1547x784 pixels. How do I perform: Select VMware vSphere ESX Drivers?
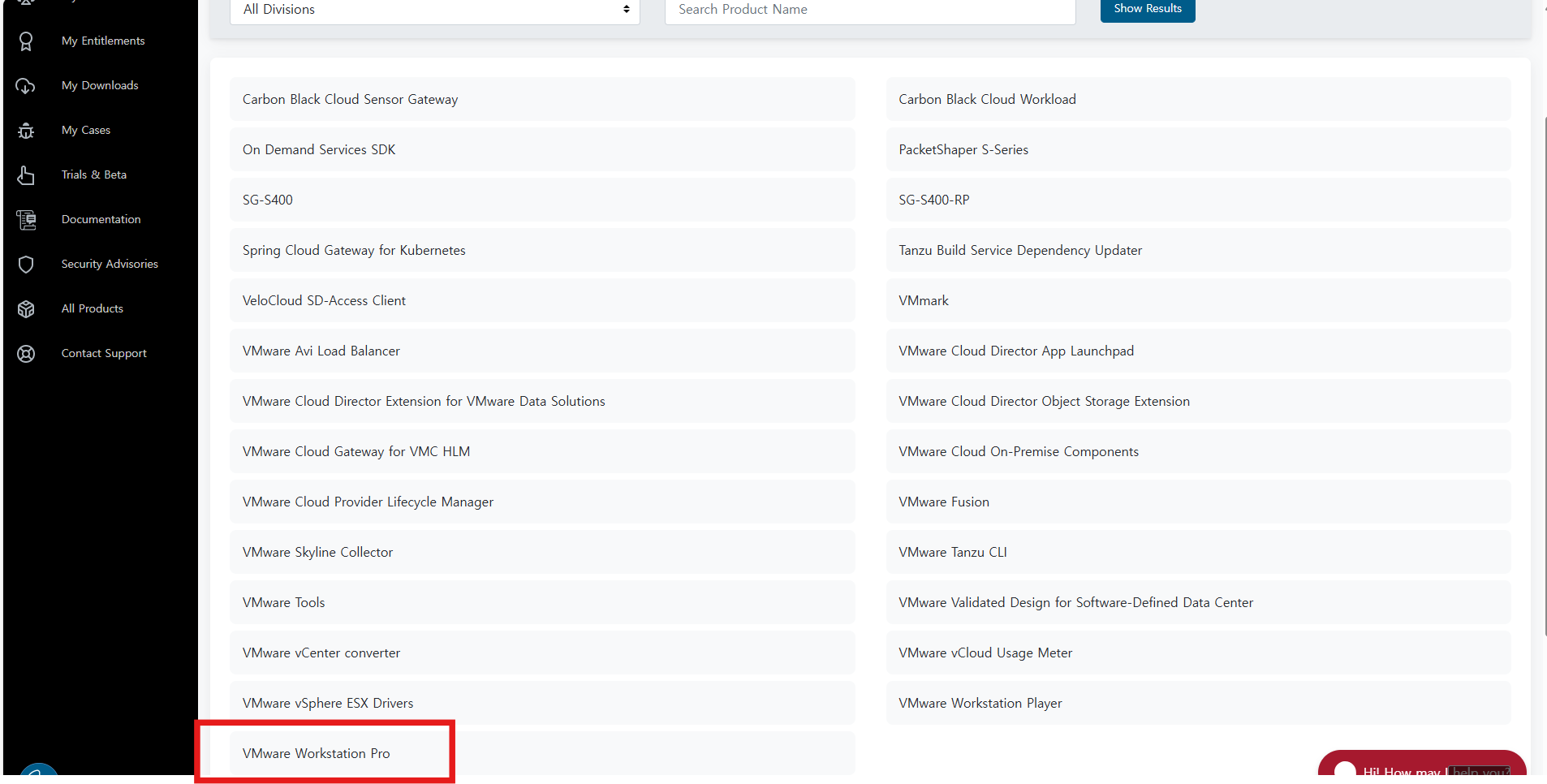(542, 703)
